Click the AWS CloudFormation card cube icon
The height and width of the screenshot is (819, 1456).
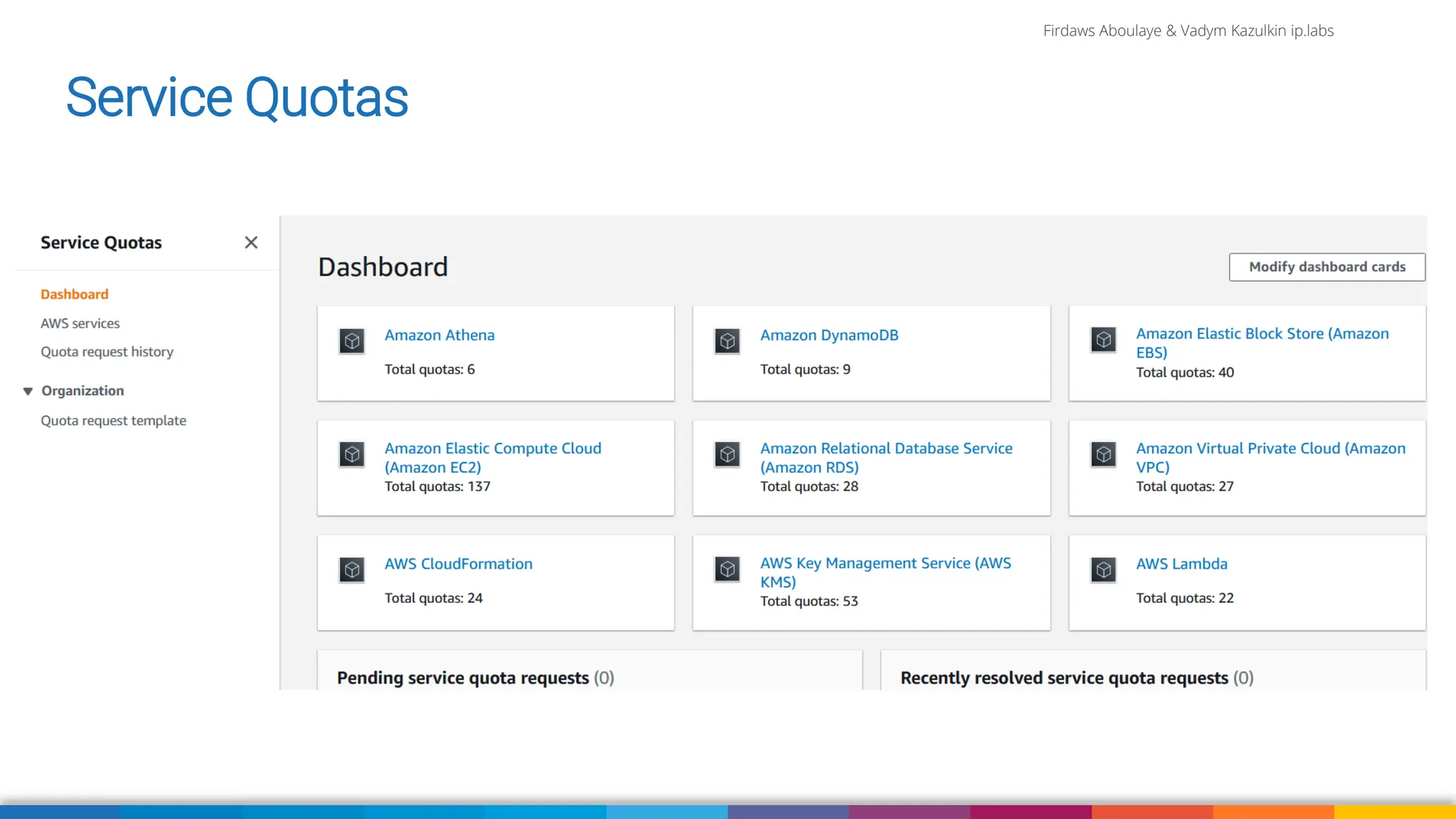[x=352, y=569]
